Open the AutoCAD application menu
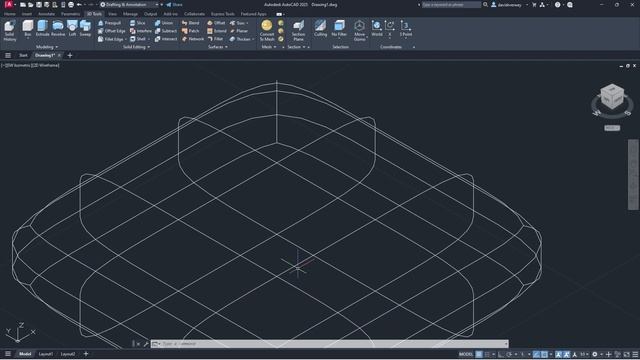 click(x=9, y=5)
